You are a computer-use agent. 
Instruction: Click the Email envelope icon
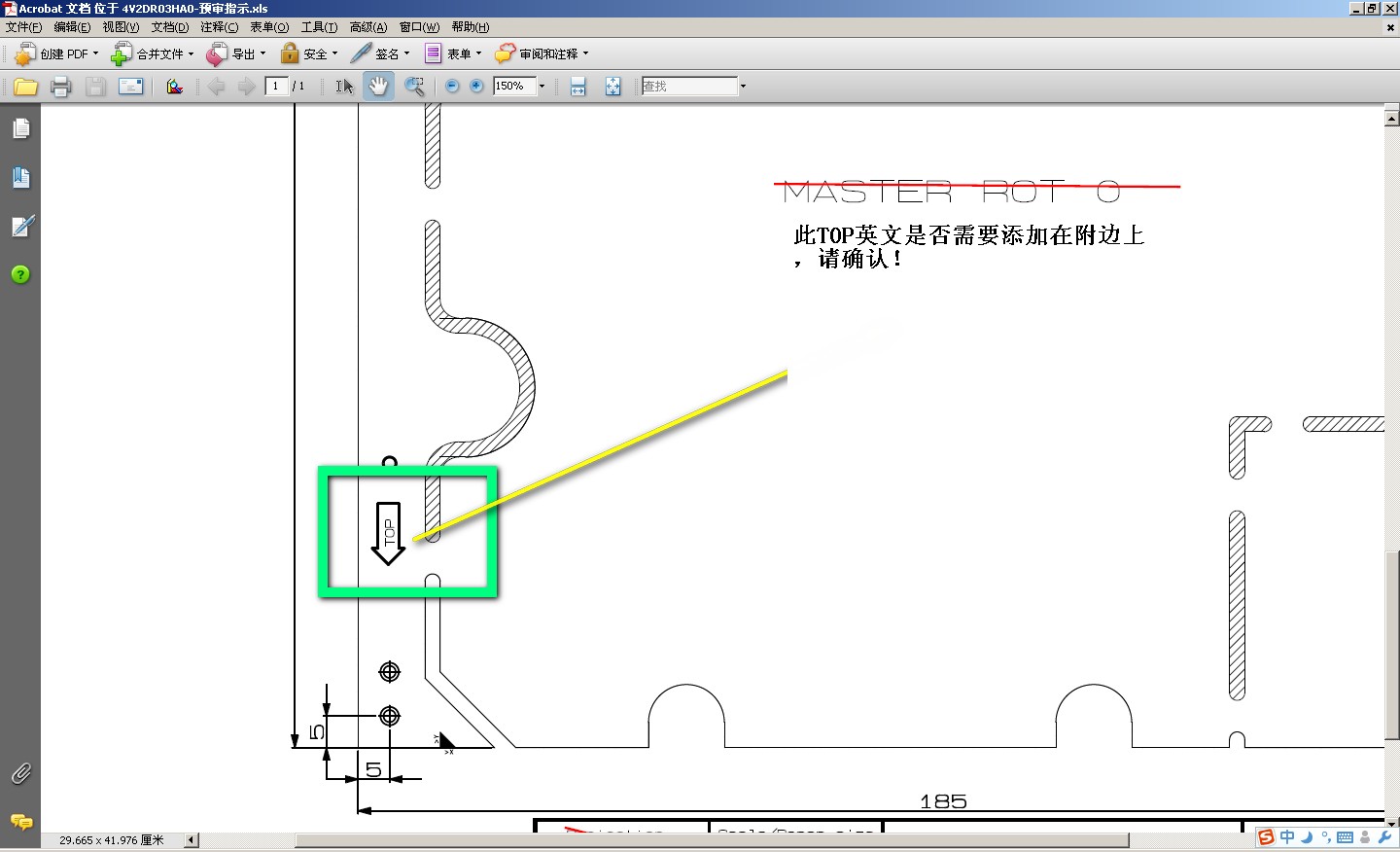tap(130, 87)
